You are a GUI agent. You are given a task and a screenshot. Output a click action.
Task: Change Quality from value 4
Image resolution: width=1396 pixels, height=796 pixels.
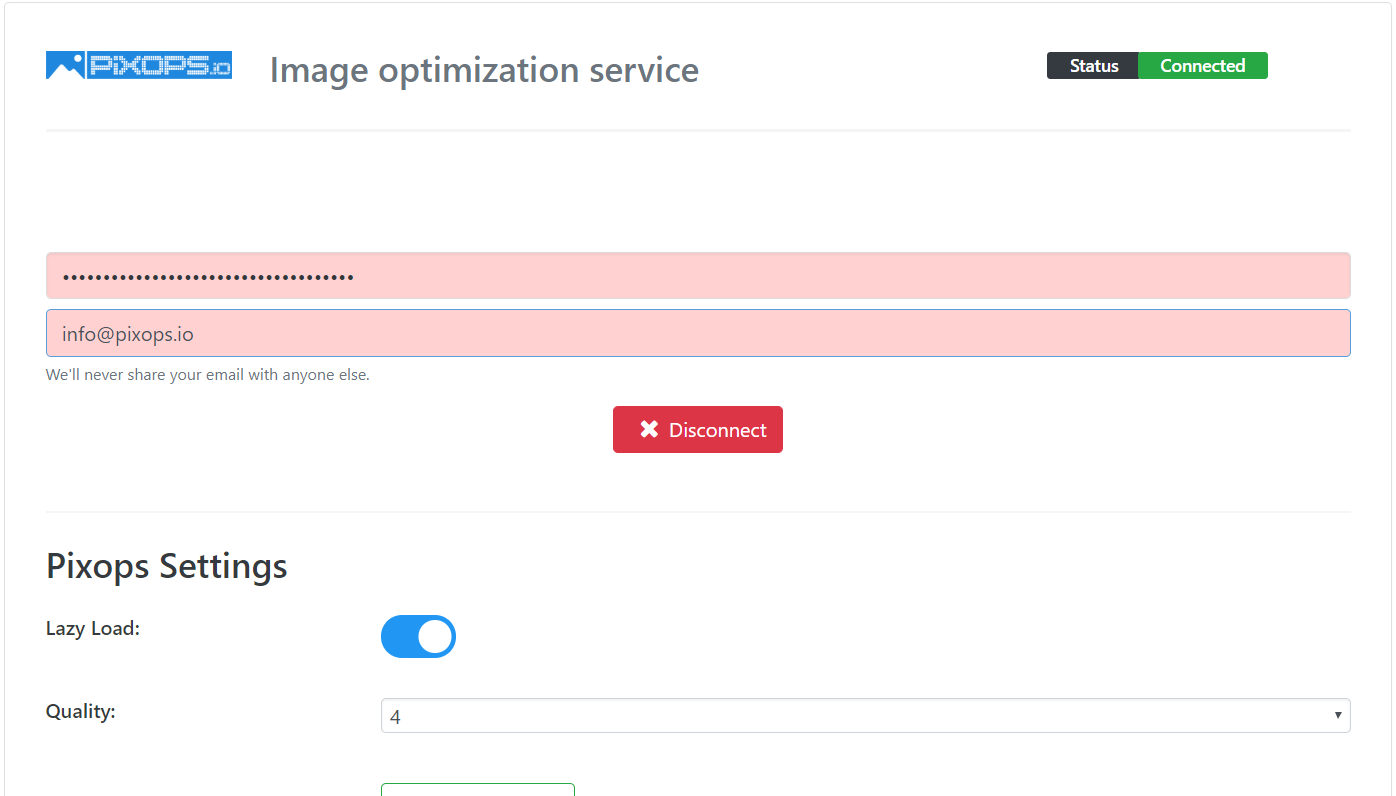click(865, 715)
